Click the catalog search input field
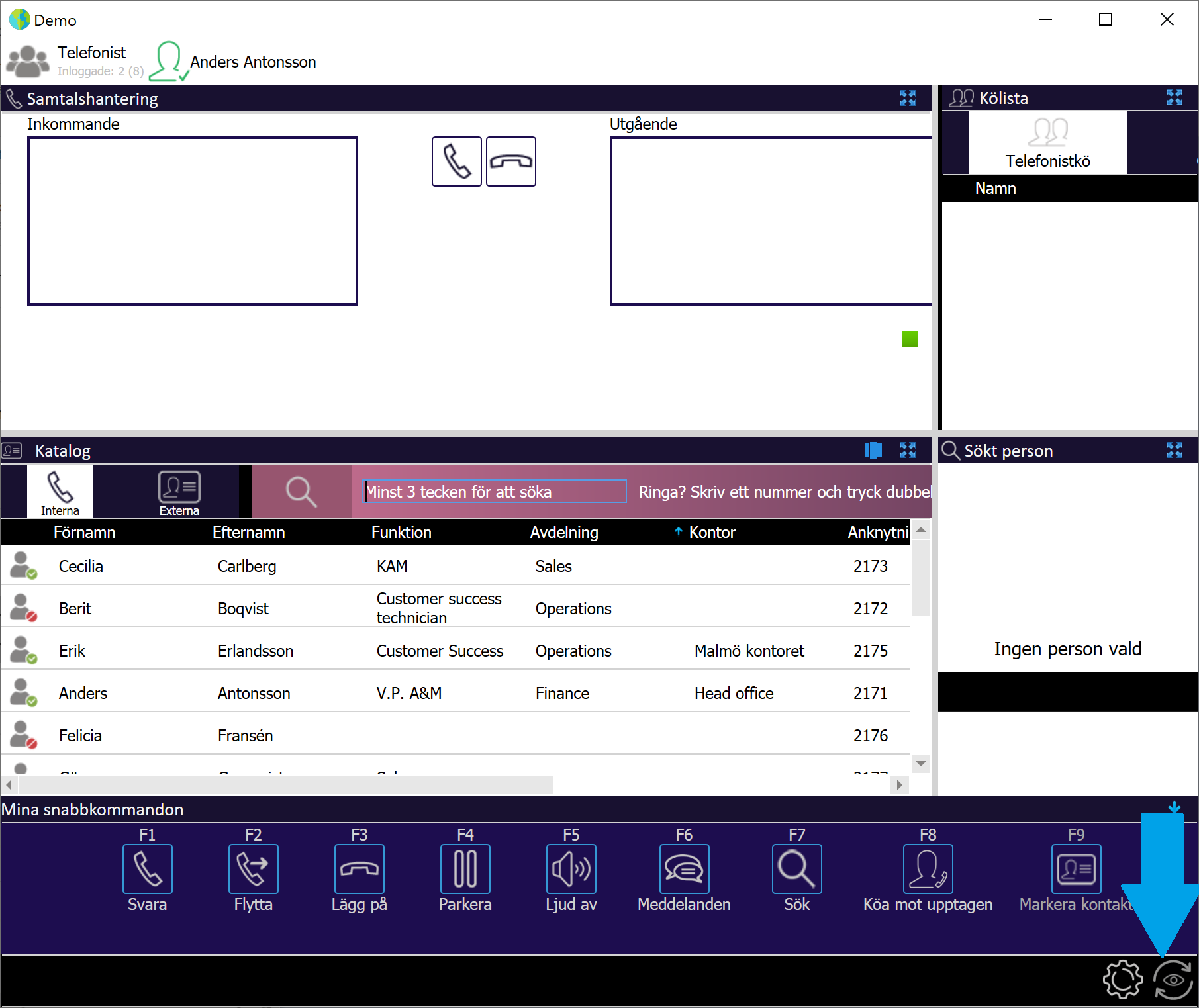 tap(495, 491)
